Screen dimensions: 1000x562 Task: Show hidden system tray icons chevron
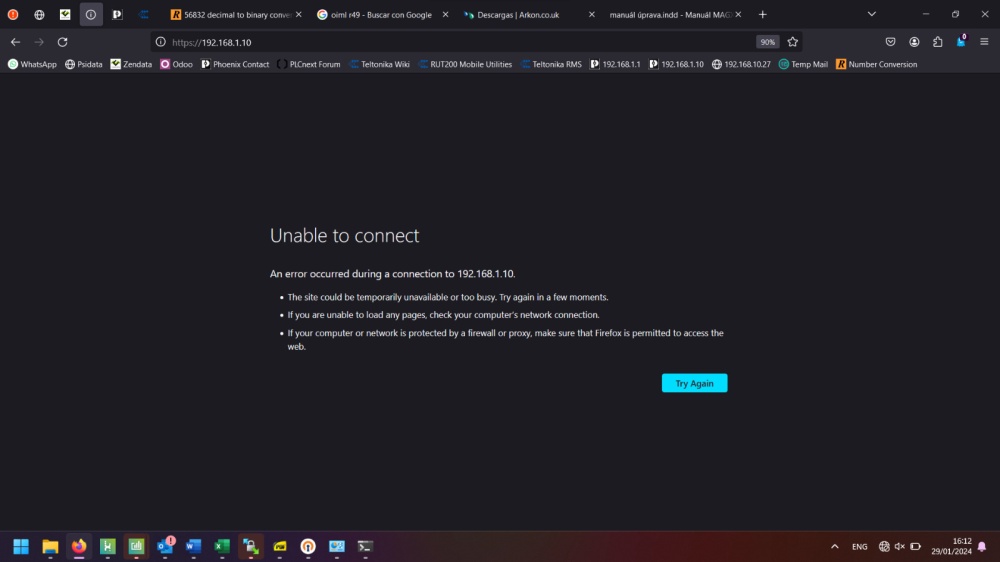(x=835, y=547)
